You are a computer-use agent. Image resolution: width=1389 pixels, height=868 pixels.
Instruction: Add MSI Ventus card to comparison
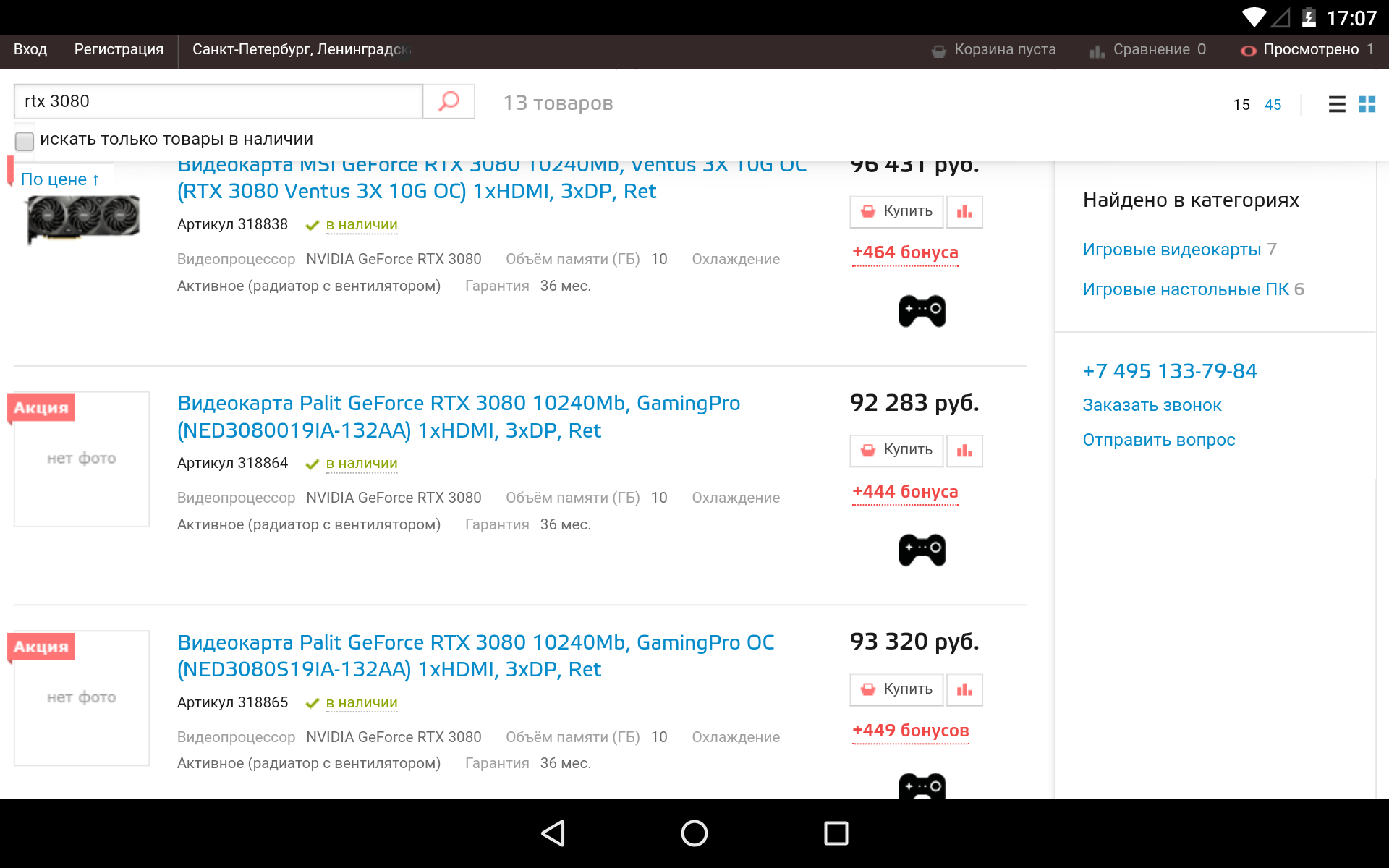point(964,212)
